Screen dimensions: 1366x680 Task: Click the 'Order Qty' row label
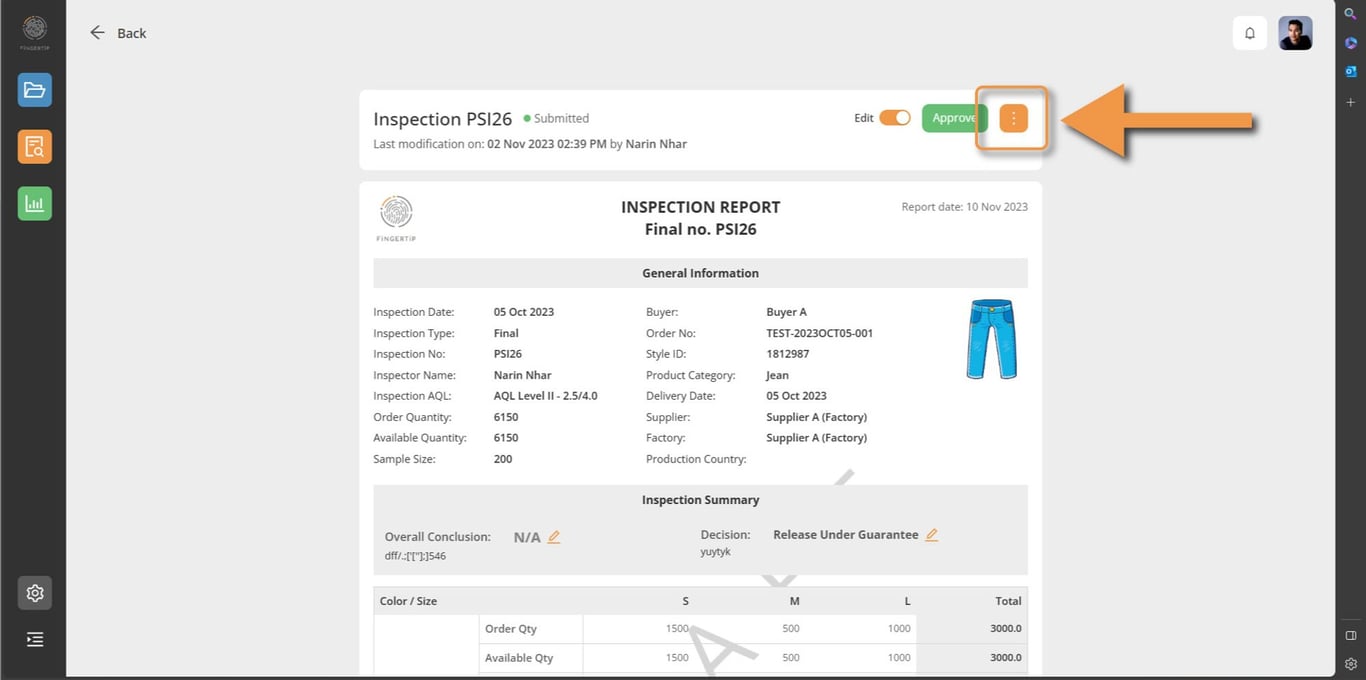coord(511,629)
